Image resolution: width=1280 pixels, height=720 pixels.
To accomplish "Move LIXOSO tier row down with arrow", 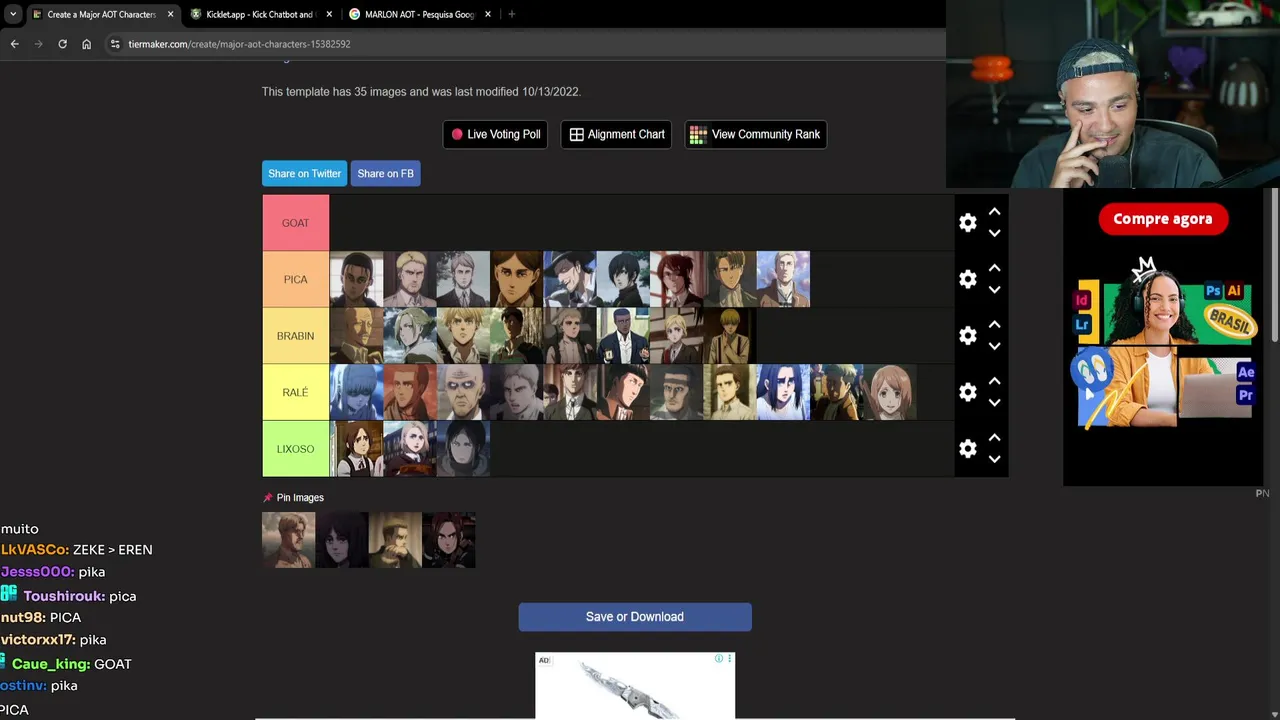I will (x=994, y=459).
